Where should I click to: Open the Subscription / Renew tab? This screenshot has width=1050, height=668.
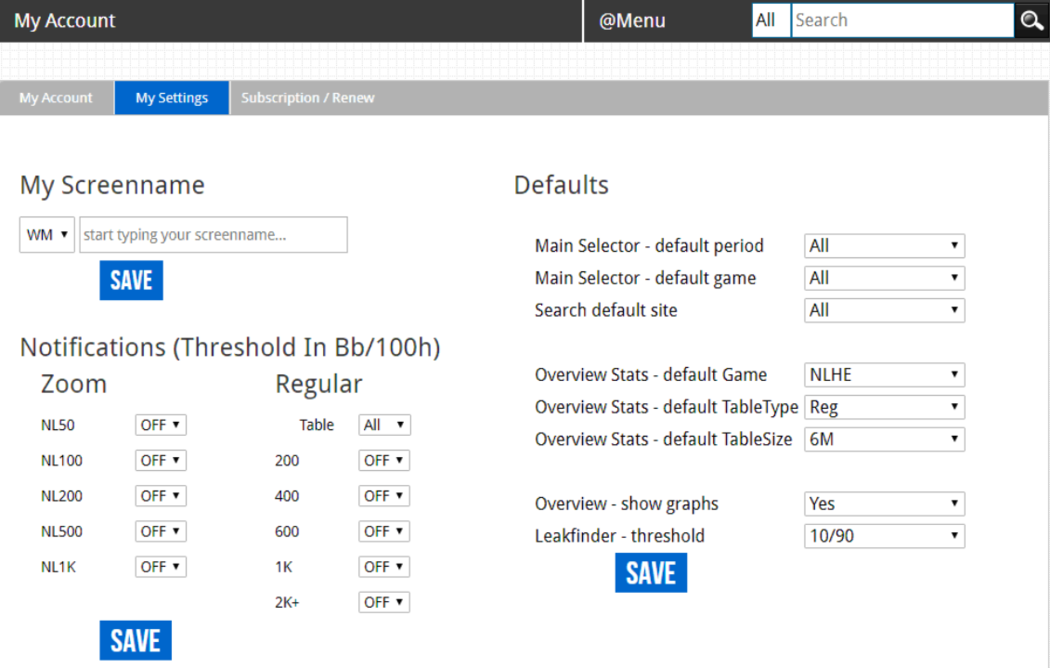[307, 98]
